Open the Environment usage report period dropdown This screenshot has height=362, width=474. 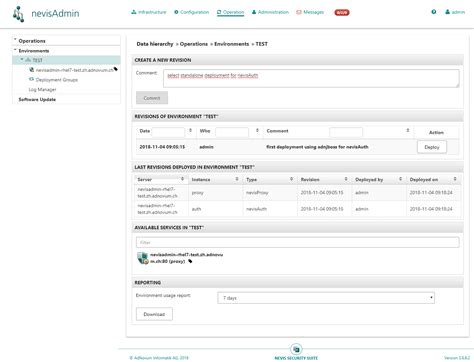(x=326, y=298)
